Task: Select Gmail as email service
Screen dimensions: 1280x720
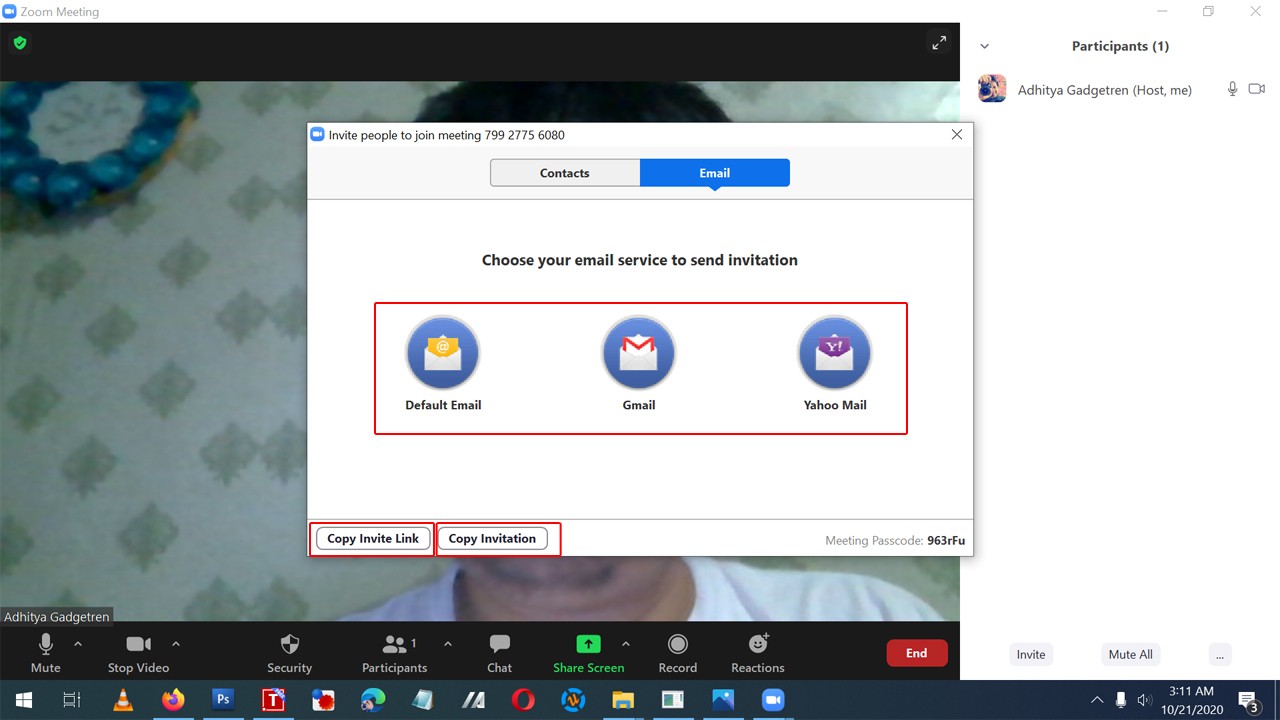Action: point(638,352)
